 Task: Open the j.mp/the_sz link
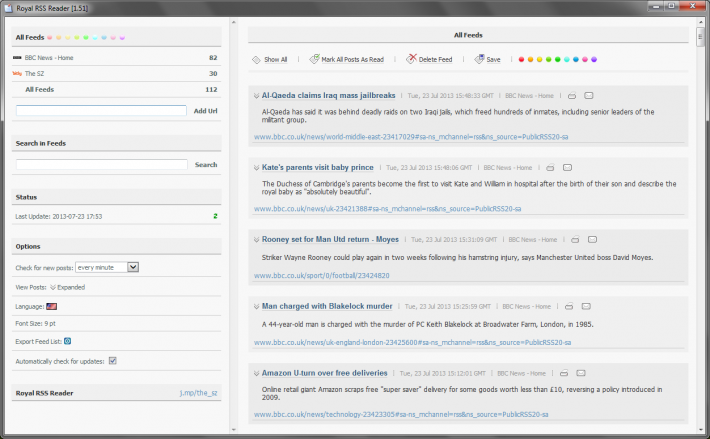[198, 393]
